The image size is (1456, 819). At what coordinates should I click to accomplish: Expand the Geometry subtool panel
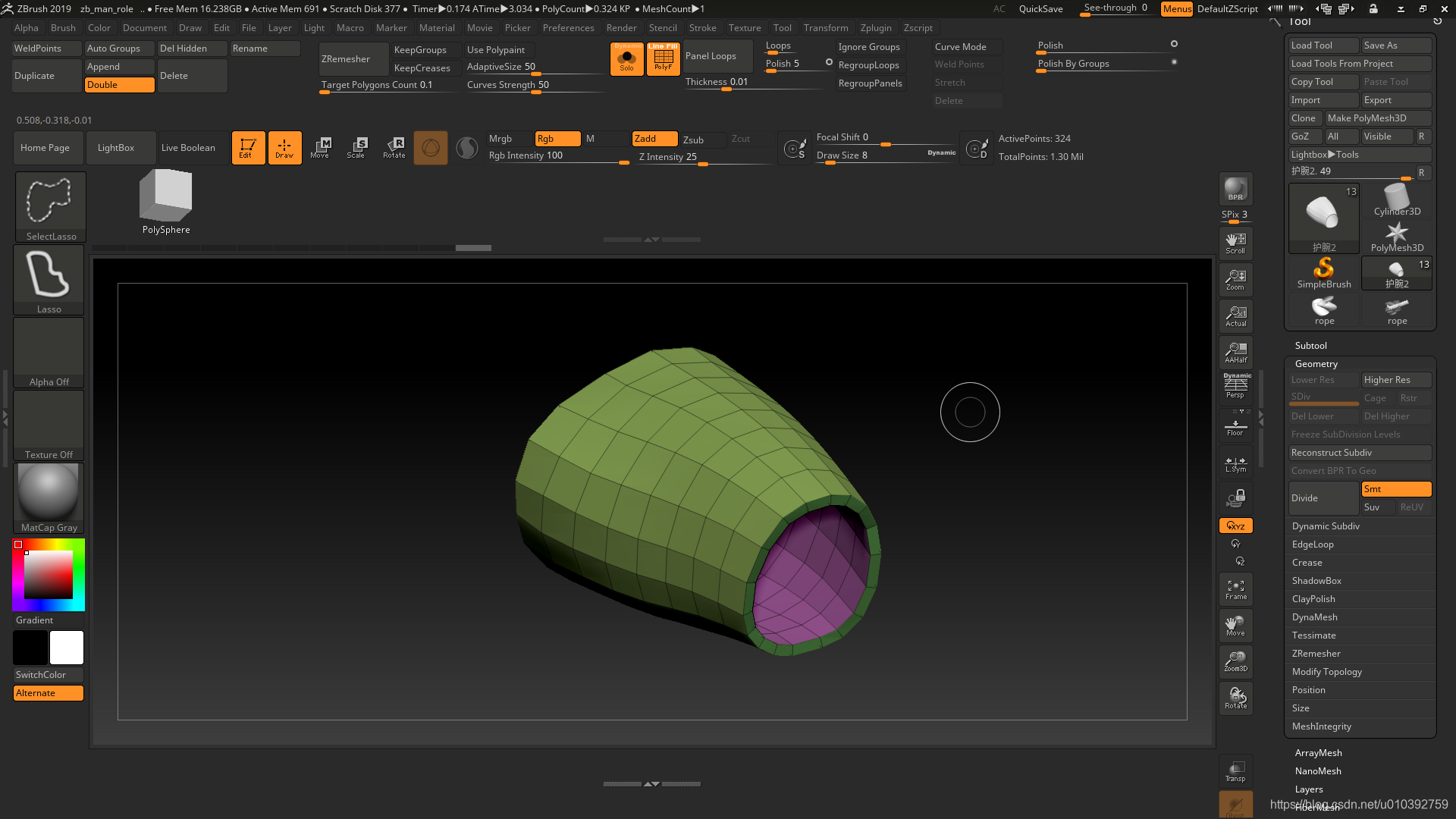(1316, 363)
